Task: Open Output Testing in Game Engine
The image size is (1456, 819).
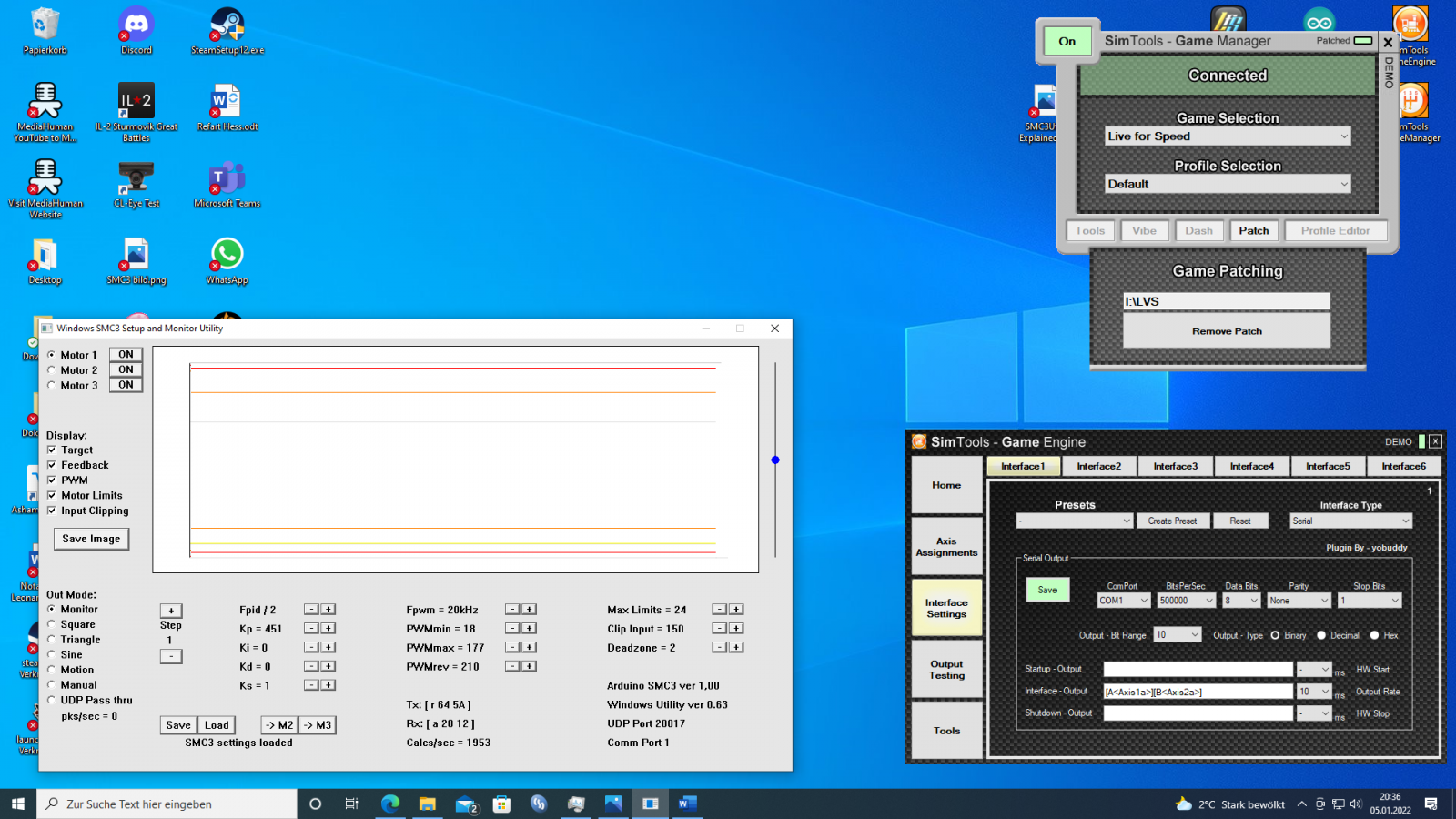Action: [x=946, y=670]
